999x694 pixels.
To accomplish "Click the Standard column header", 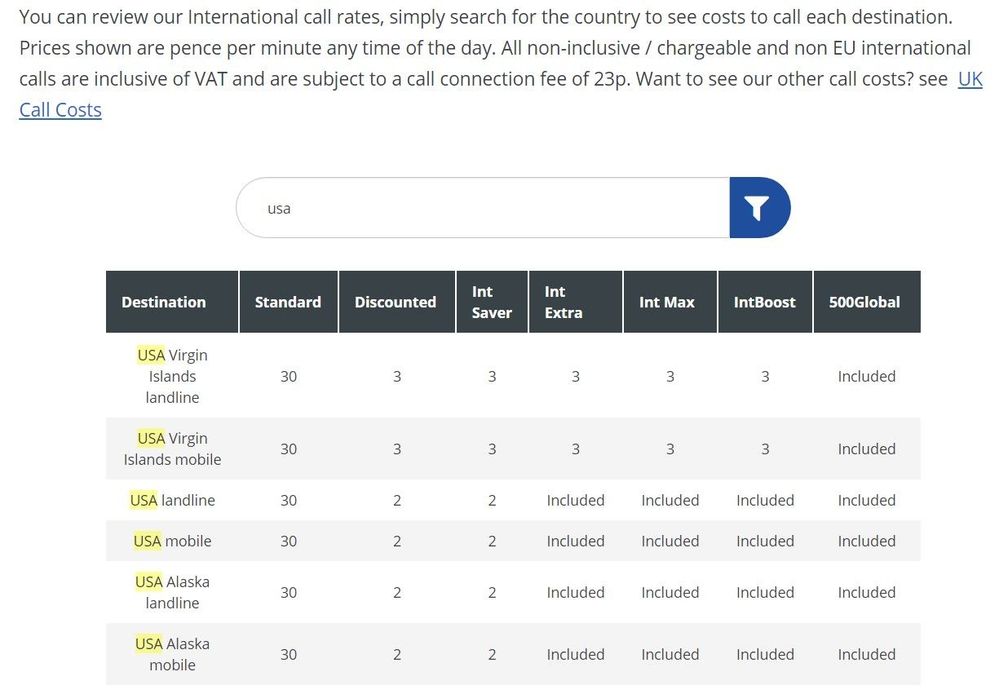I will (288, 302).
